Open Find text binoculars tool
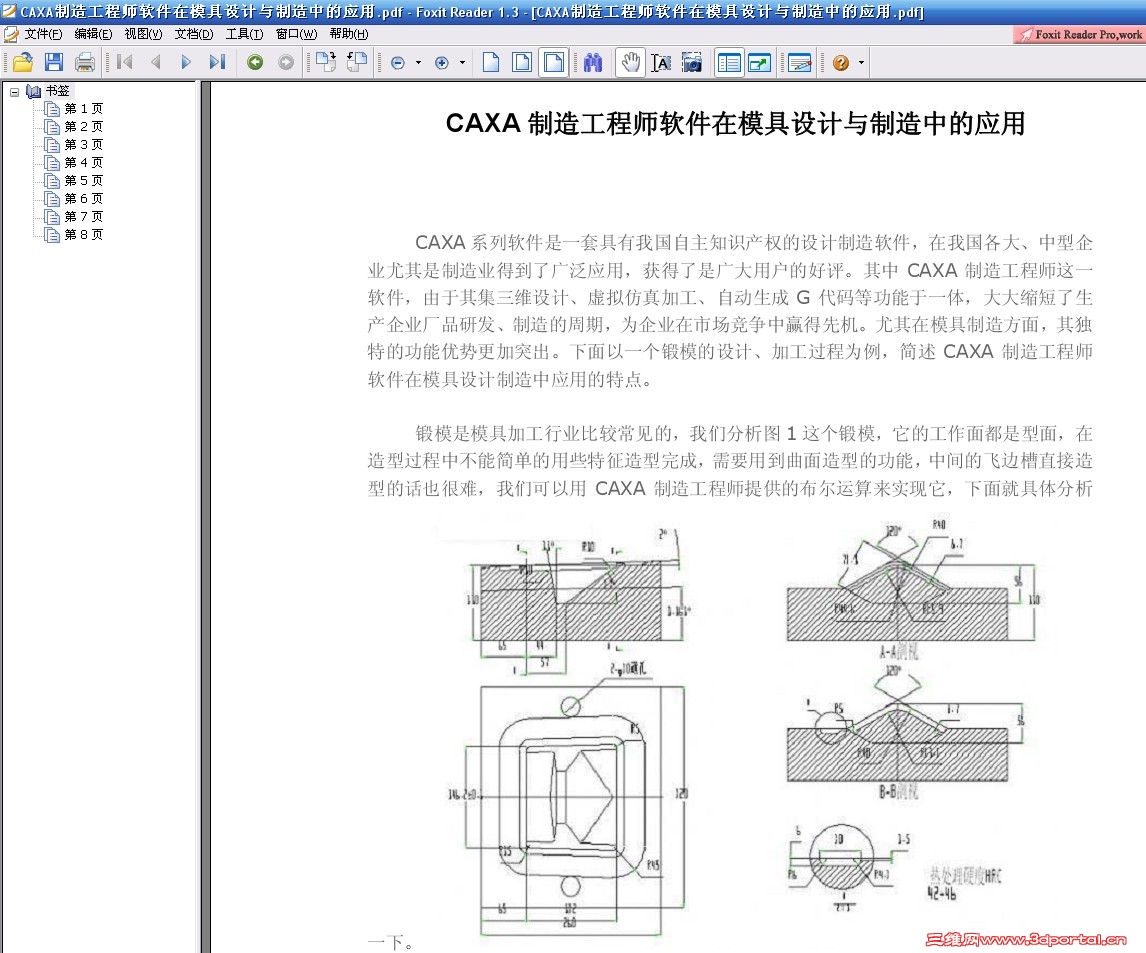 593,63
